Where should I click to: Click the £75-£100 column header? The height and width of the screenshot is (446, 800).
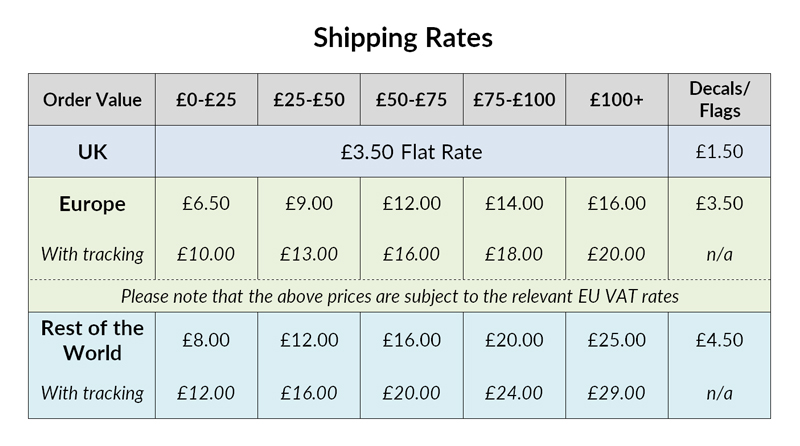514,100
